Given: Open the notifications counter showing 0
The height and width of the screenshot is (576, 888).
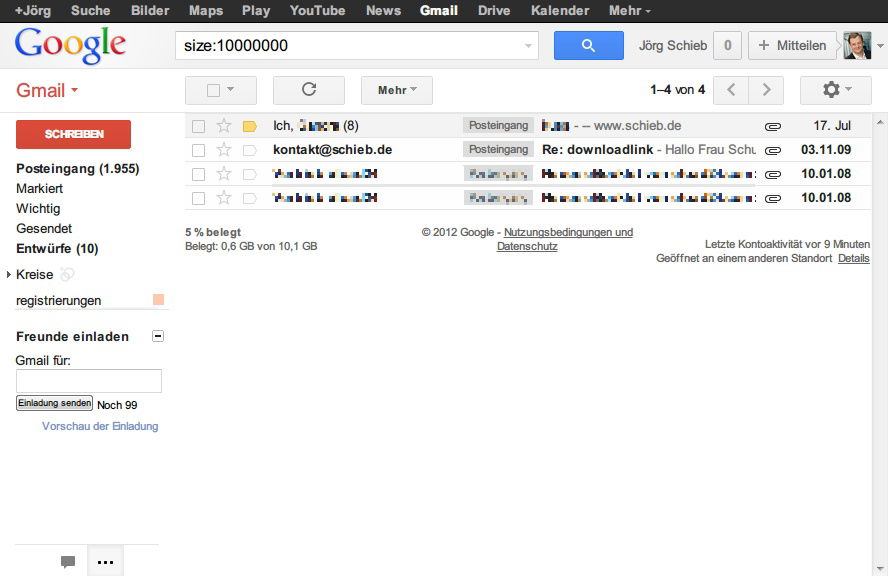Looking at the screenshot, I should pos(728,45).
